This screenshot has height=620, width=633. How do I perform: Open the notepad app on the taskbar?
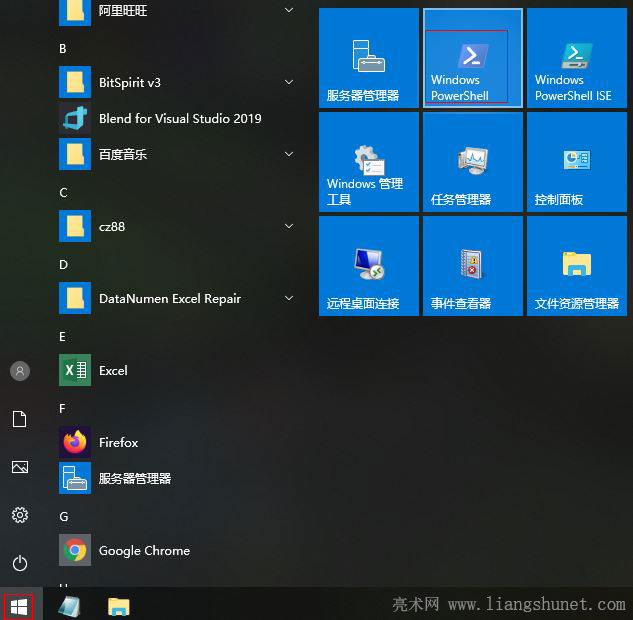coord(69,607)
